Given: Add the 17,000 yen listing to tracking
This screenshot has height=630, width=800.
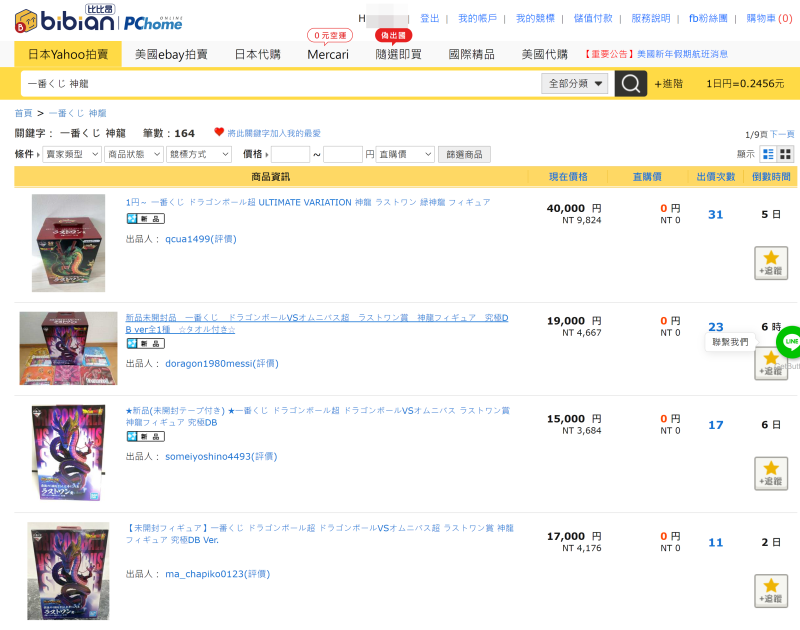Looking at the screenshot, I should tap(770, 590).
